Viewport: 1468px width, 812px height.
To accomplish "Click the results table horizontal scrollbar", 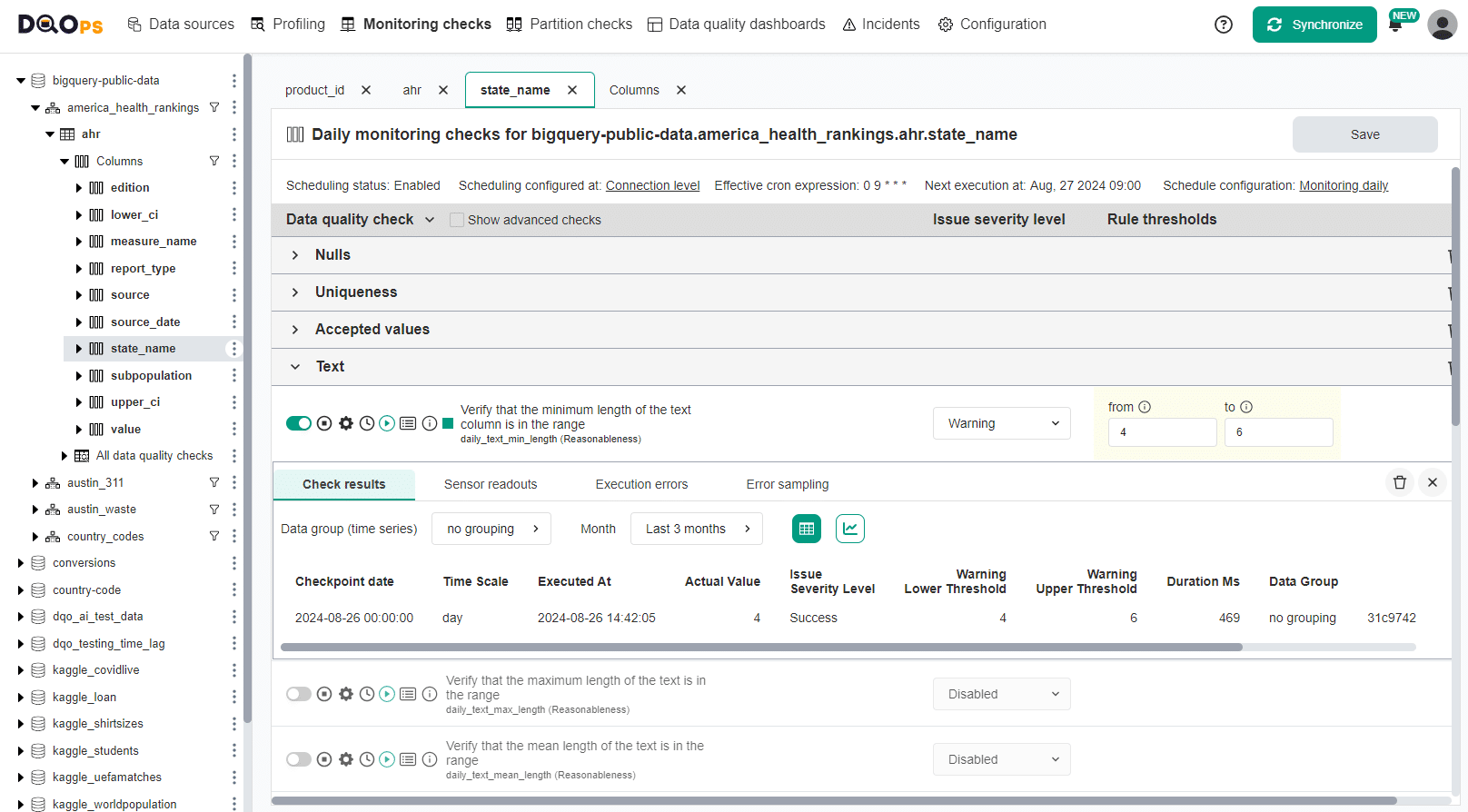I will coord(761,648).
